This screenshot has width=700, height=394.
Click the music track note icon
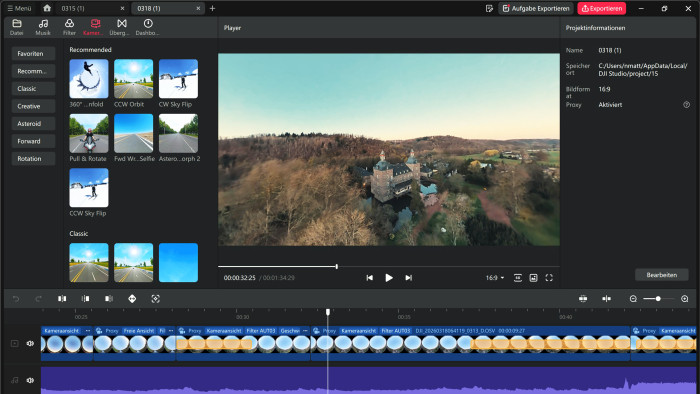pyautogui.click(x=15, y=380)
